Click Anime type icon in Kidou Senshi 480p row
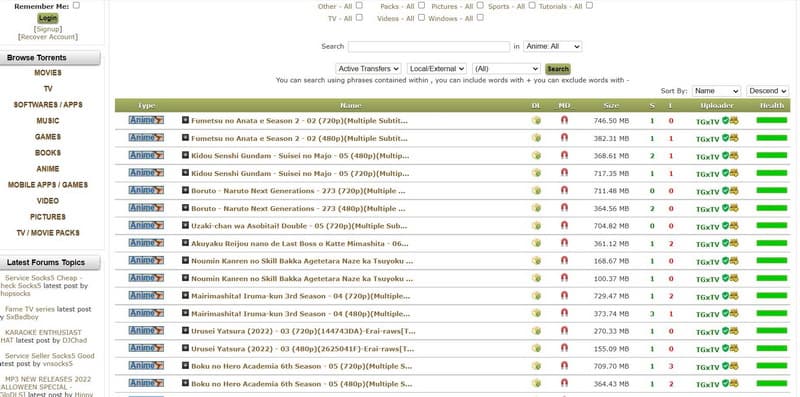This screenshot has width=800, height=397. click(146, 155)
